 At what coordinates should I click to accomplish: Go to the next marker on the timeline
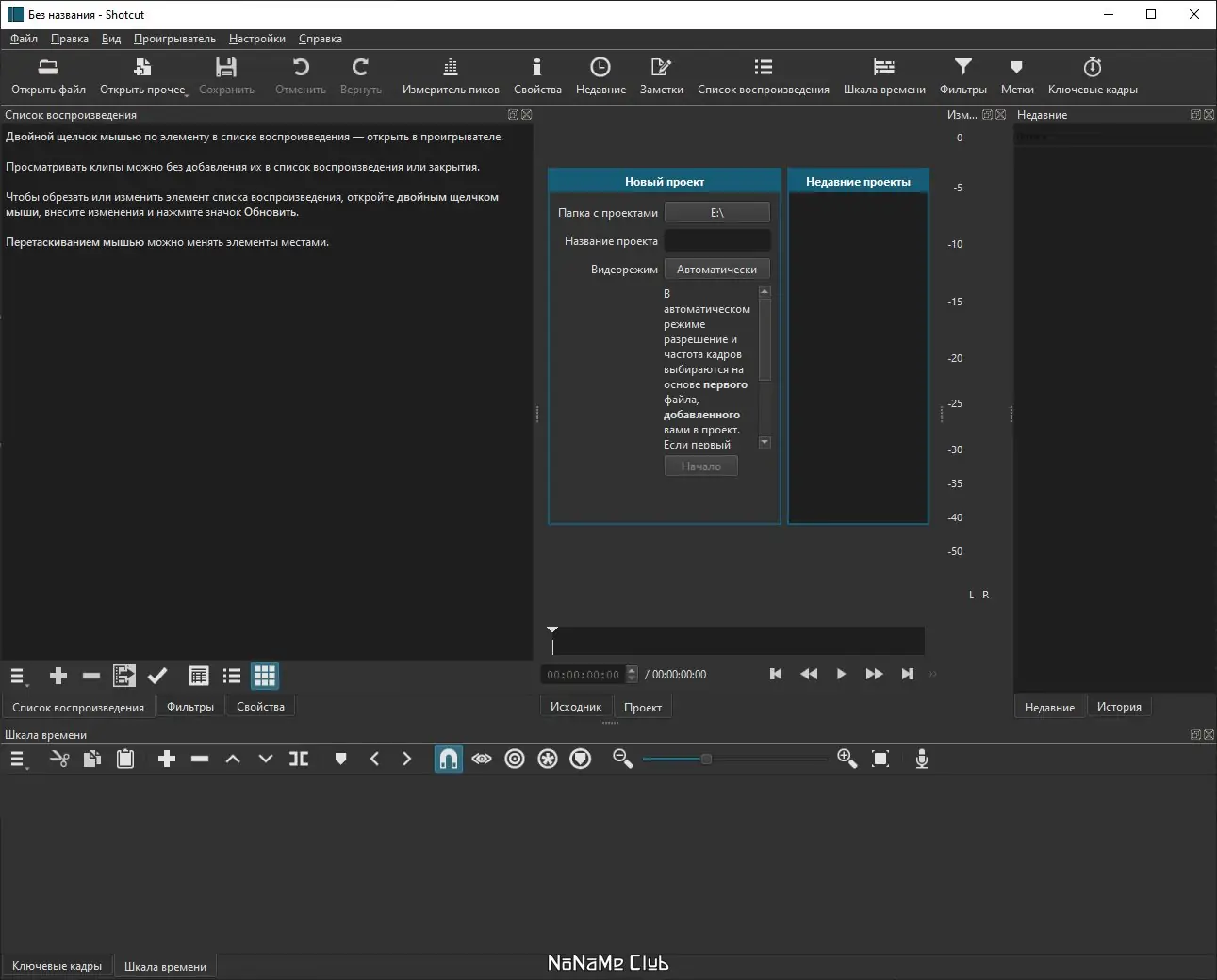tap(407, 759)
